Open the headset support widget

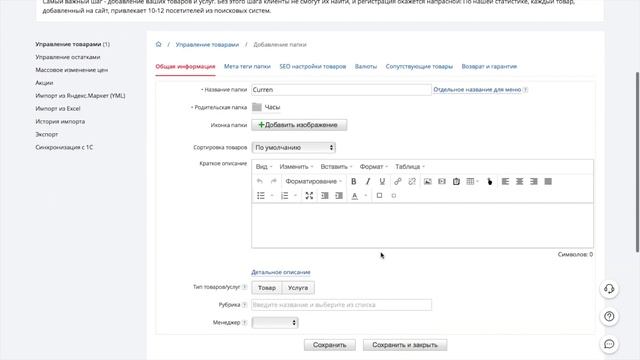pos(609,289)
